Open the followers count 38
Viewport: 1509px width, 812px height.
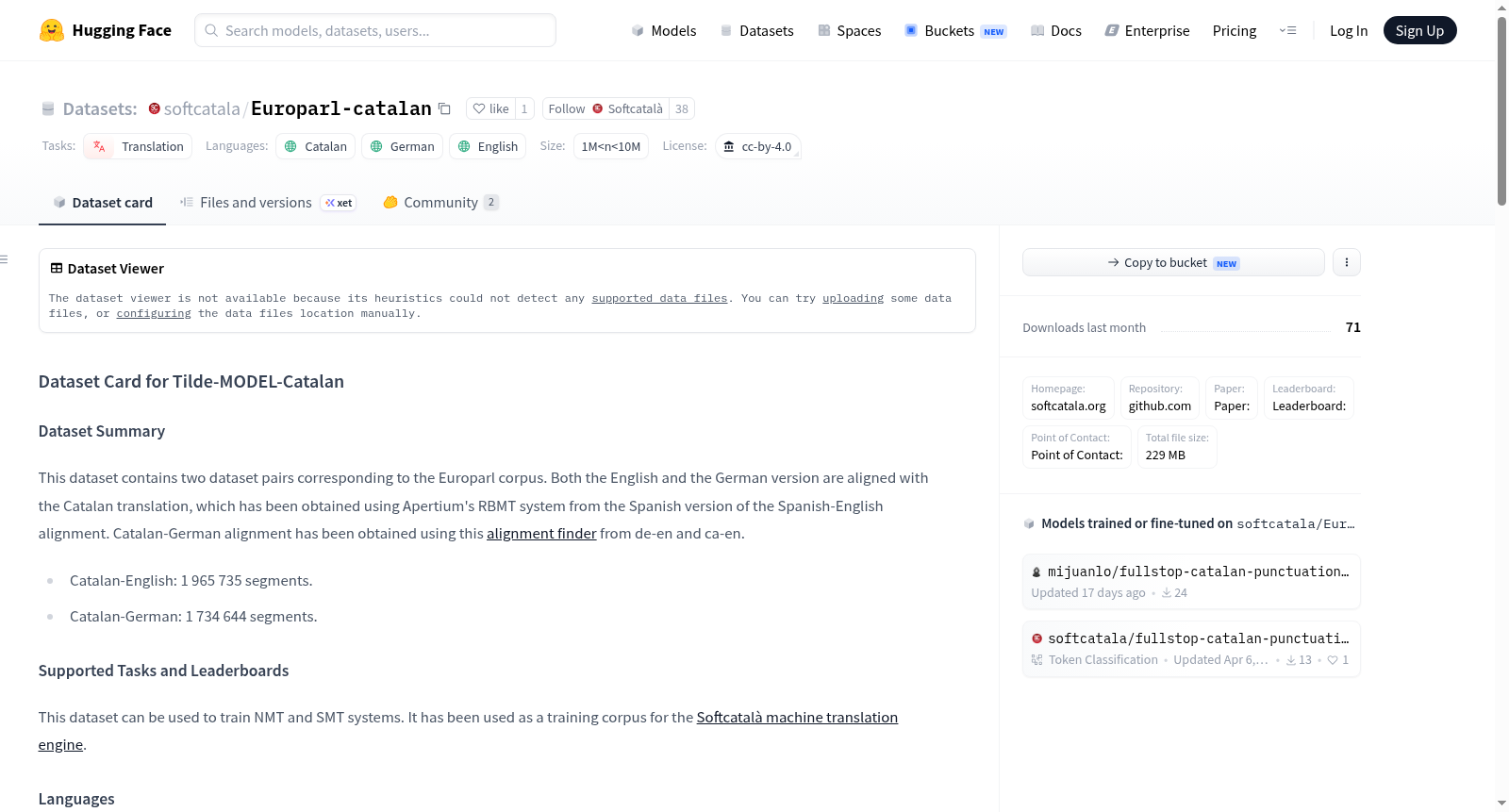coord(682,108)
